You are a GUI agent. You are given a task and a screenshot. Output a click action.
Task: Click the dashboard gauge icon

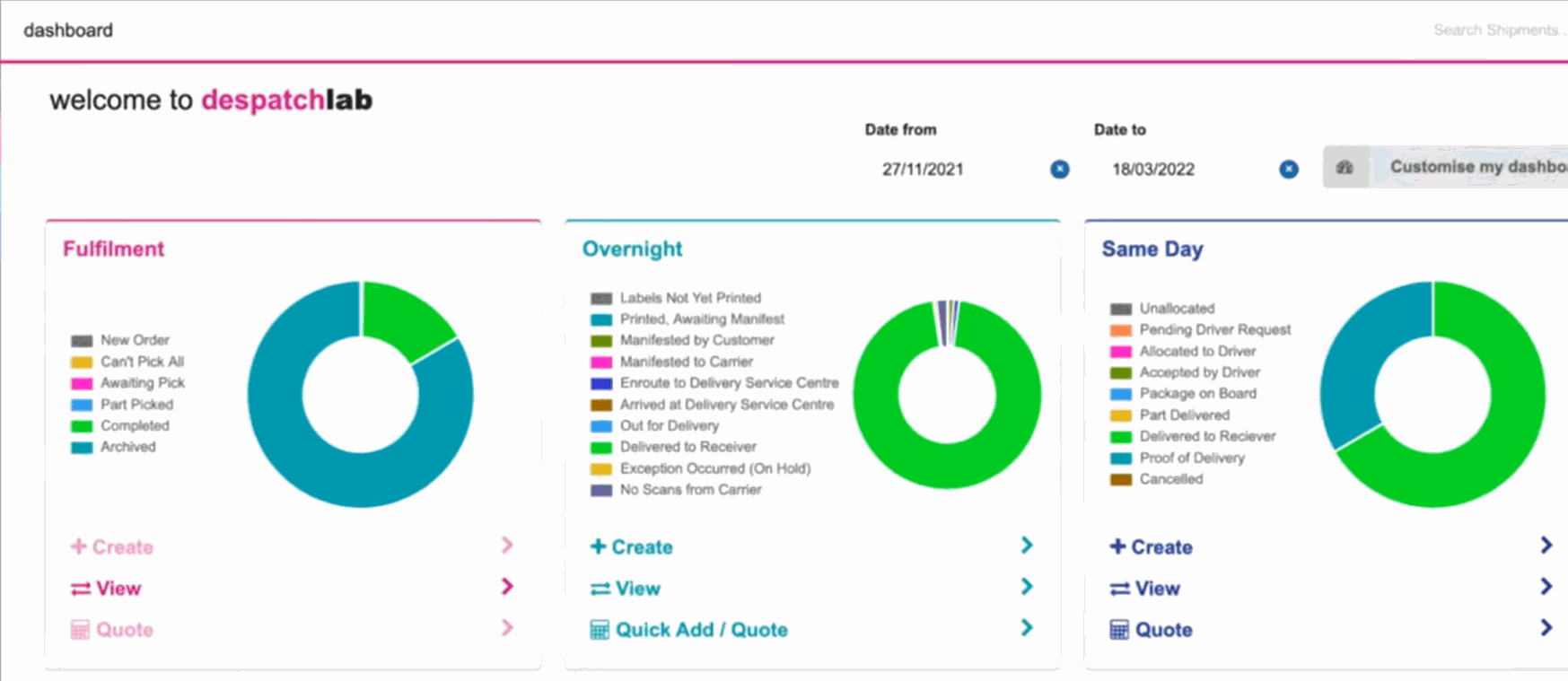1345,167
